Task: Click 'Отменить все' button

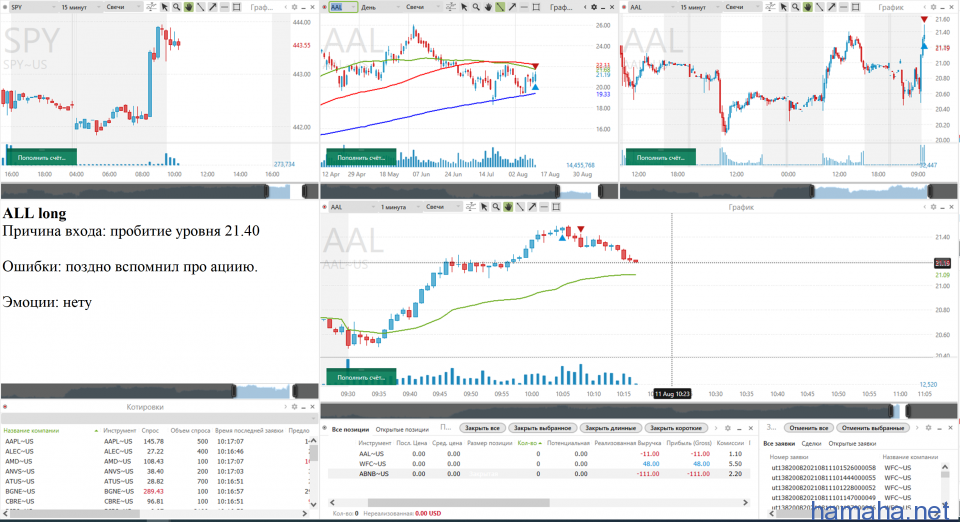Action: (809, 428)
